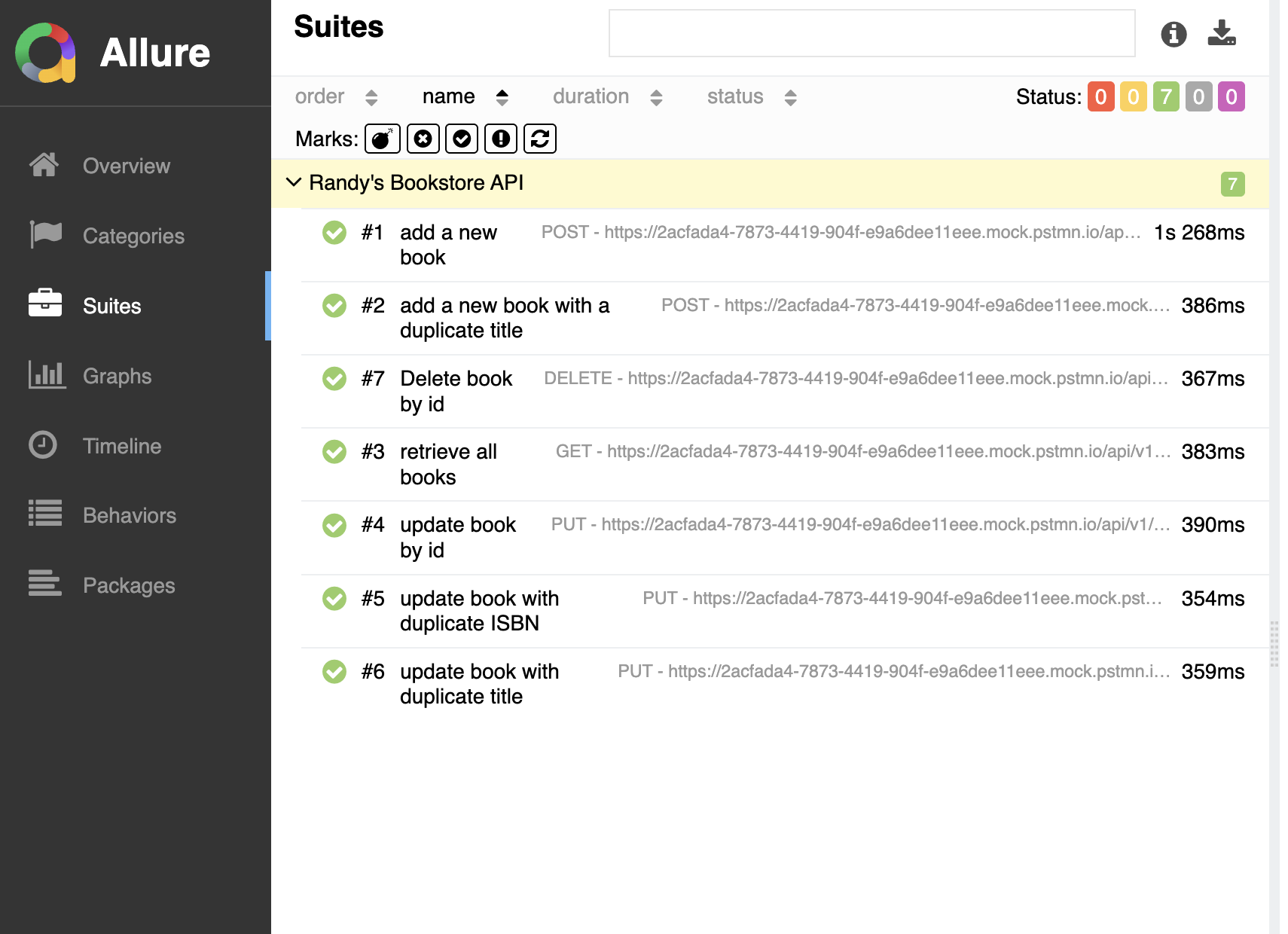Open Overview from the home icon
This screenshot has height=934, width=1288.
coord(44,164)
